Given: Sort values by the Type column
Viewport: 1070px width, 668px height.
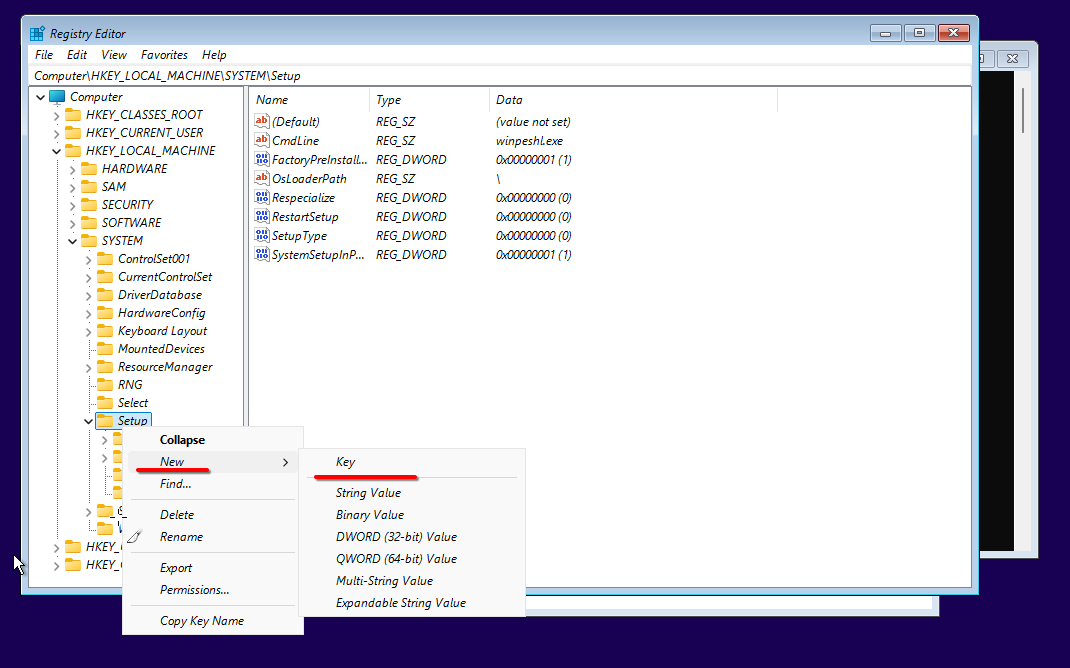Looking at the screenshot, I should pyautogui.click(x=429, y=100).
